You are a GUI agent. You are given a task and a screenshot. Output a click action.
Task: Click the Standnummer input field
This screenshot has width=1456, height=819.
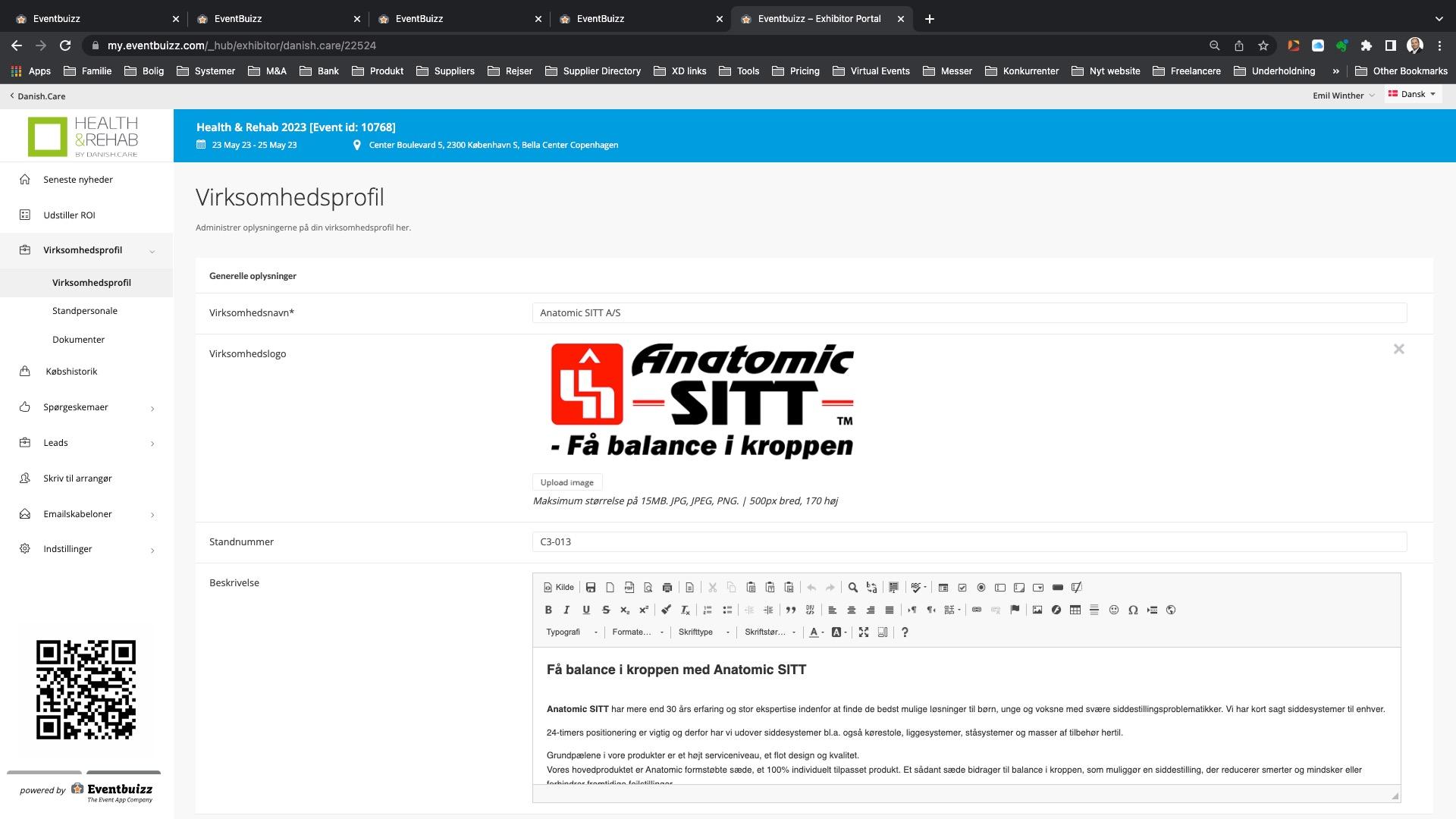[x=969, y=542]
